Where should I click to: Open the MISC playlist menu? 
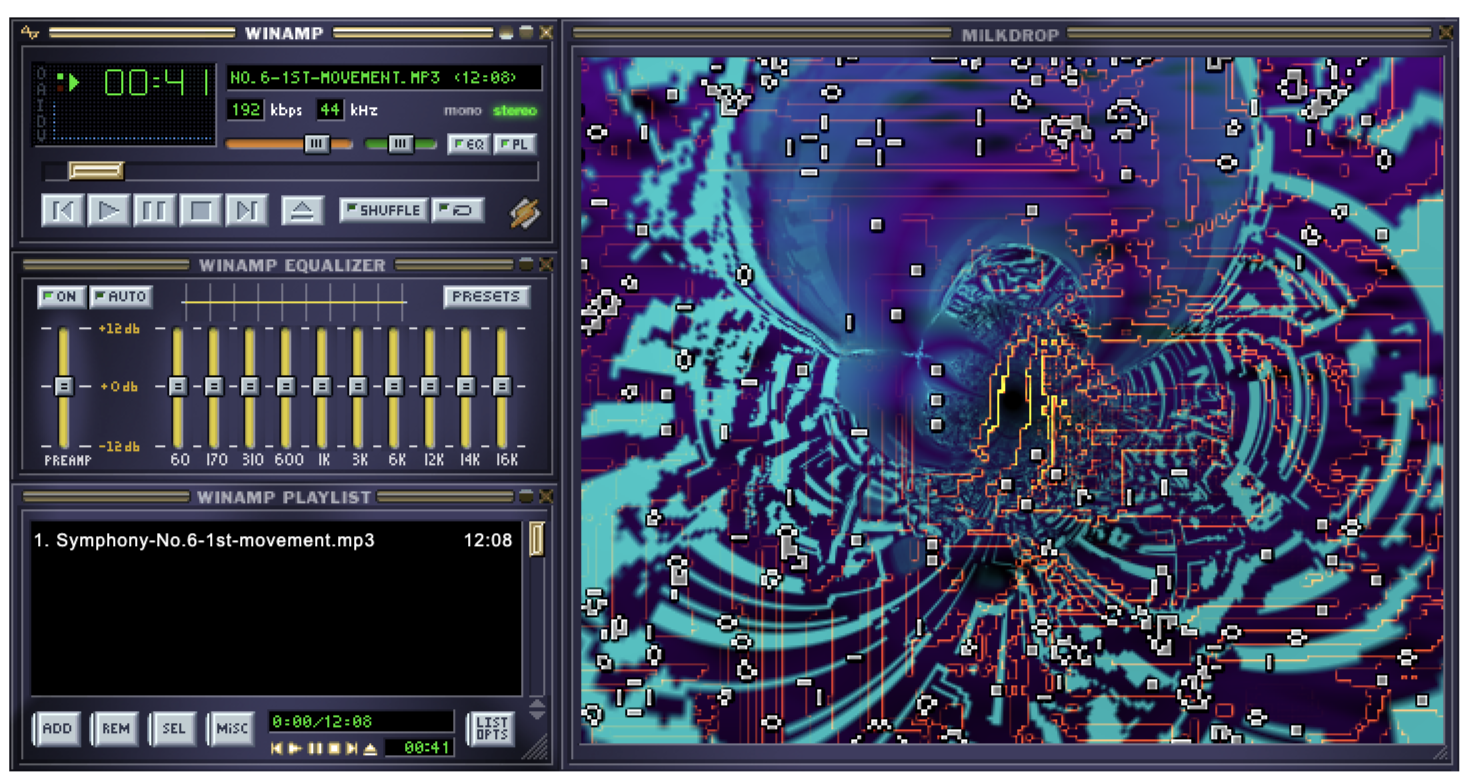(231, 729)
